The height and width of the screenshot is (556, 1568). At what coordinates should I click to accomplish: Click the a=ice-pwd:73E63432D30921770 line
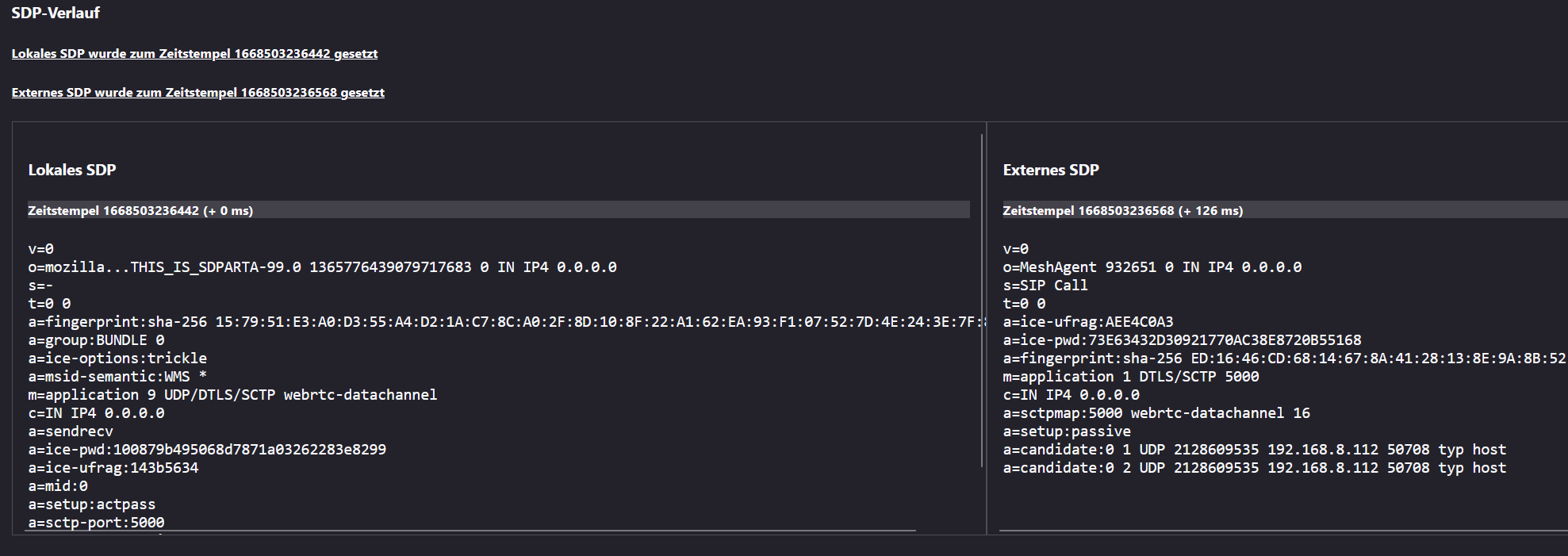[x=1182, y=340]
